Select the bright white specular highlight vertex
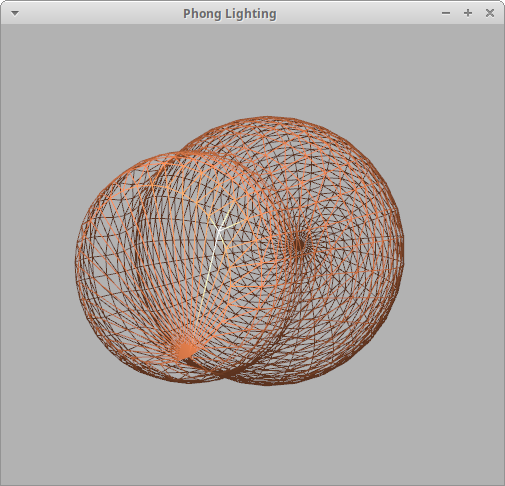 [219, 230]
